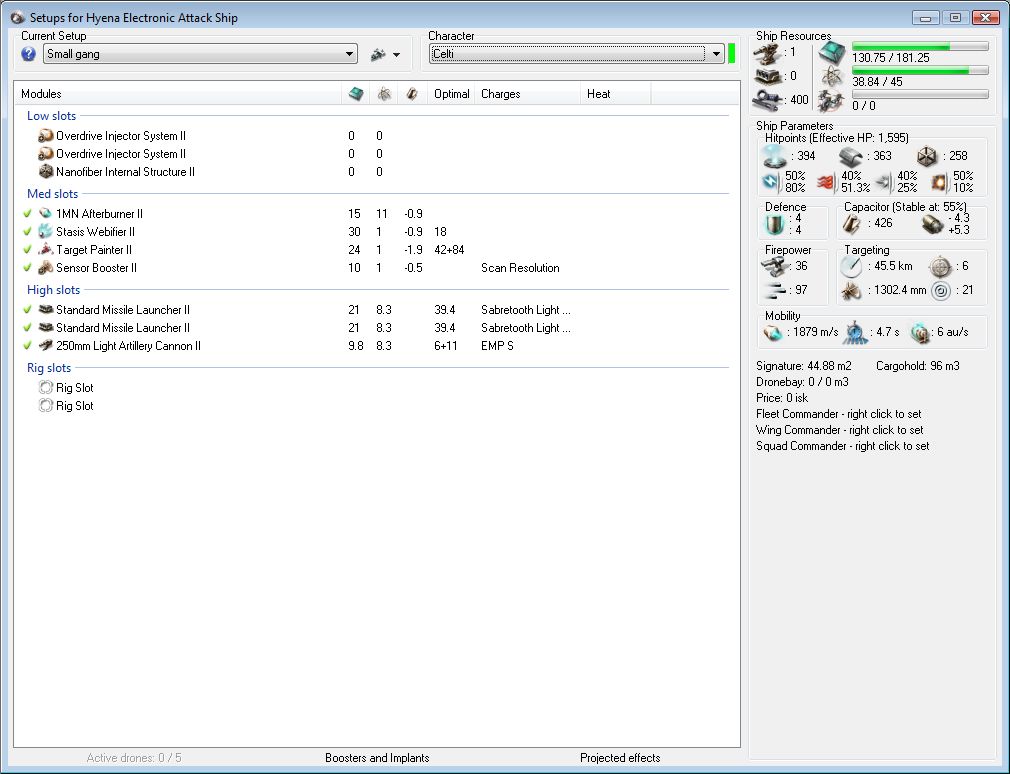1010x774 pixels.
Task: Collapse the Med slots section header
Action: (53, 194)
